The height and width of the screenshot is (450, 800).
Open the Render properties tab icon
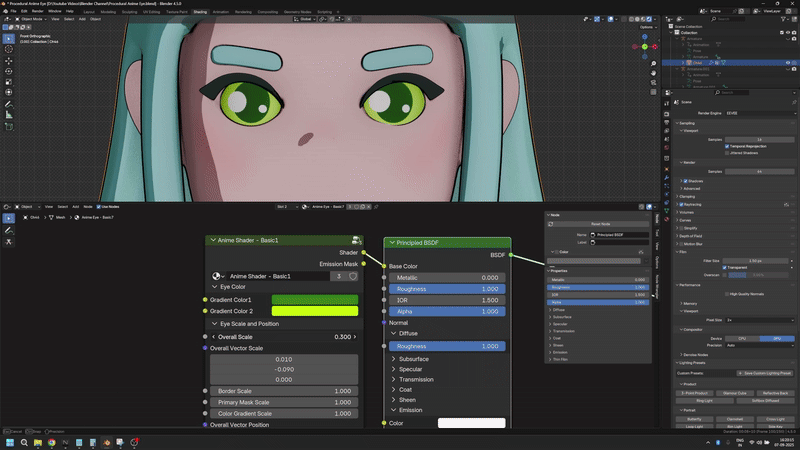pyautogui.click(x=666, y=114)
